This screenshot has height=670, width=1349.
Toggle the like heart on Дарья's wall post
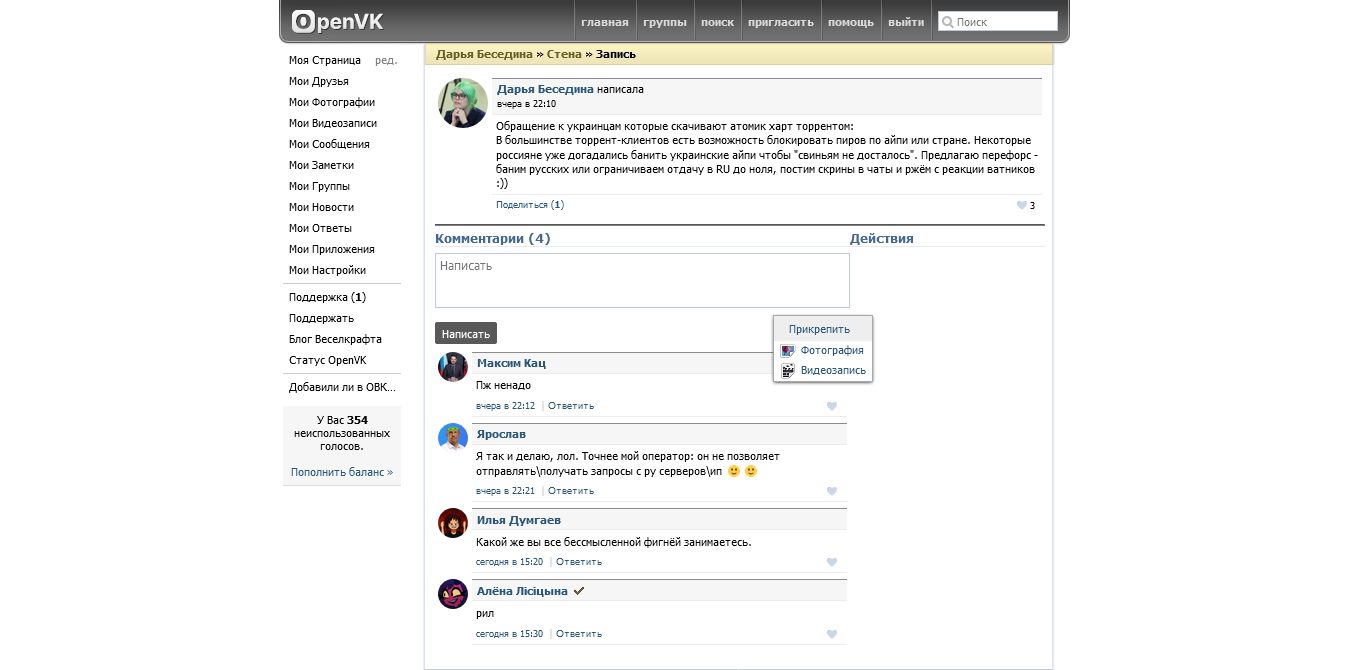1023,205
